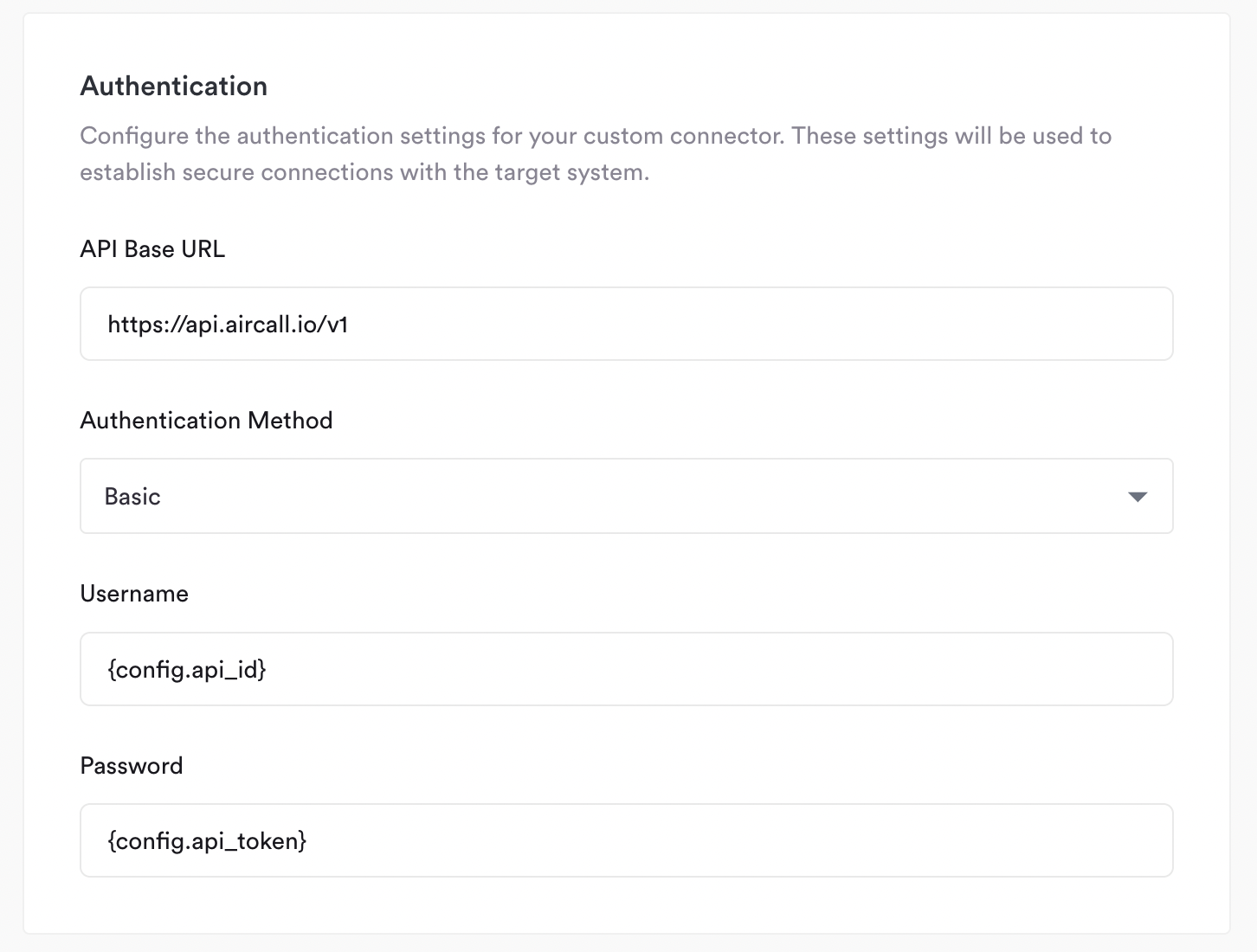
Task: Place cursor on {config.api_token} text
Action: point(207,840)
